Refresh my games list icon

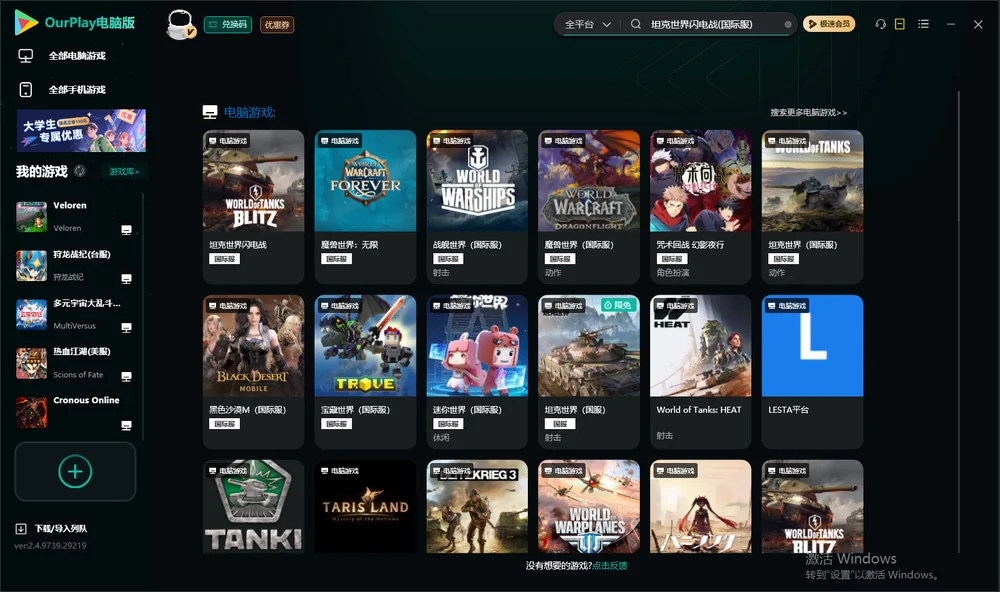coord(80,171)
